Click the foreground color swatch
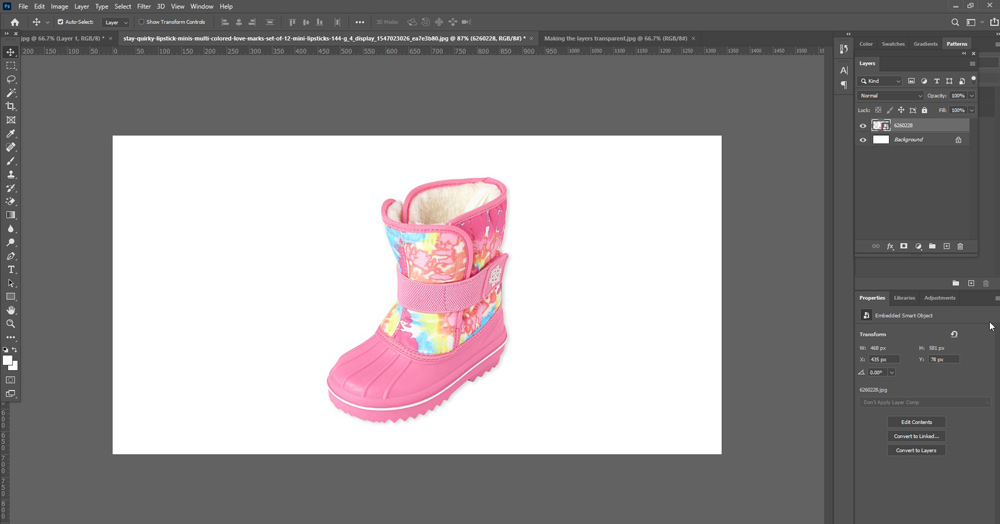The image size is (1000, 524). pyautogui.click(x=8, y=361)
